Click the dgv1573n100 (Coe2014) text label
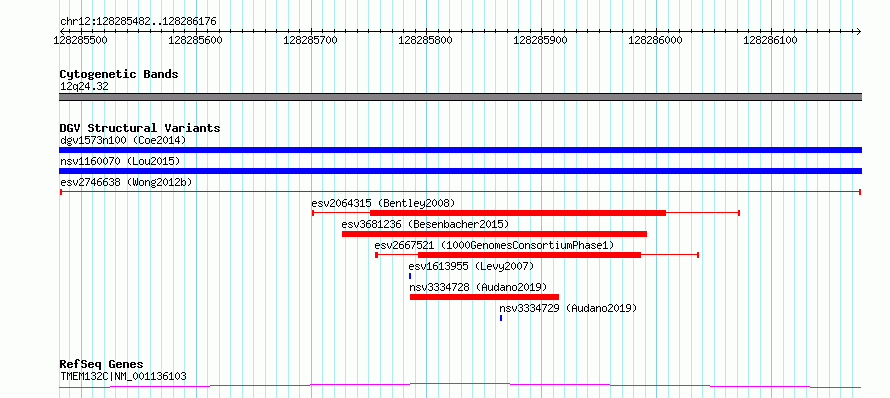 pyautogui.click(x=123, y=140)
